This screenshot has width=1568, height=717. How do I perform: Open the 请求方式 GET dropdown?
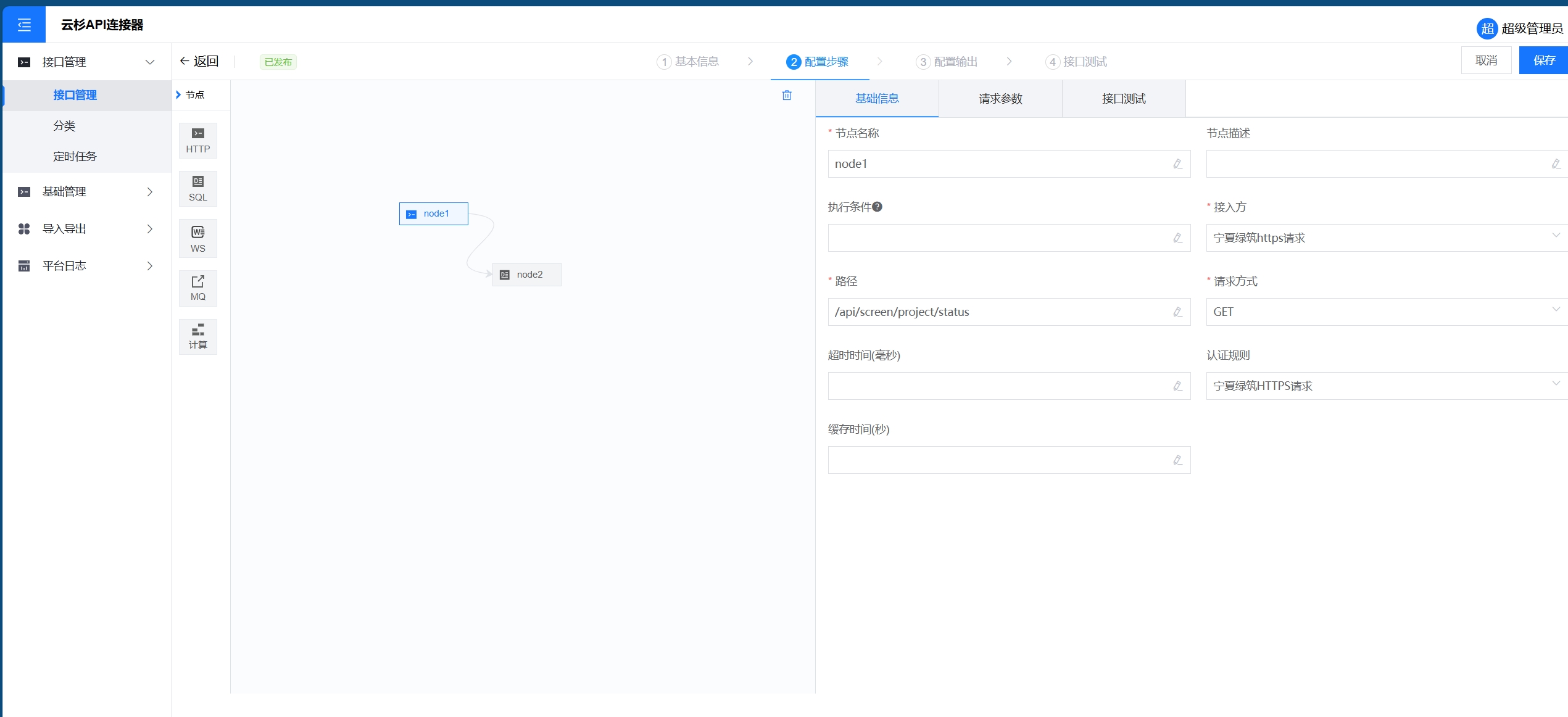click(1387, 312)
